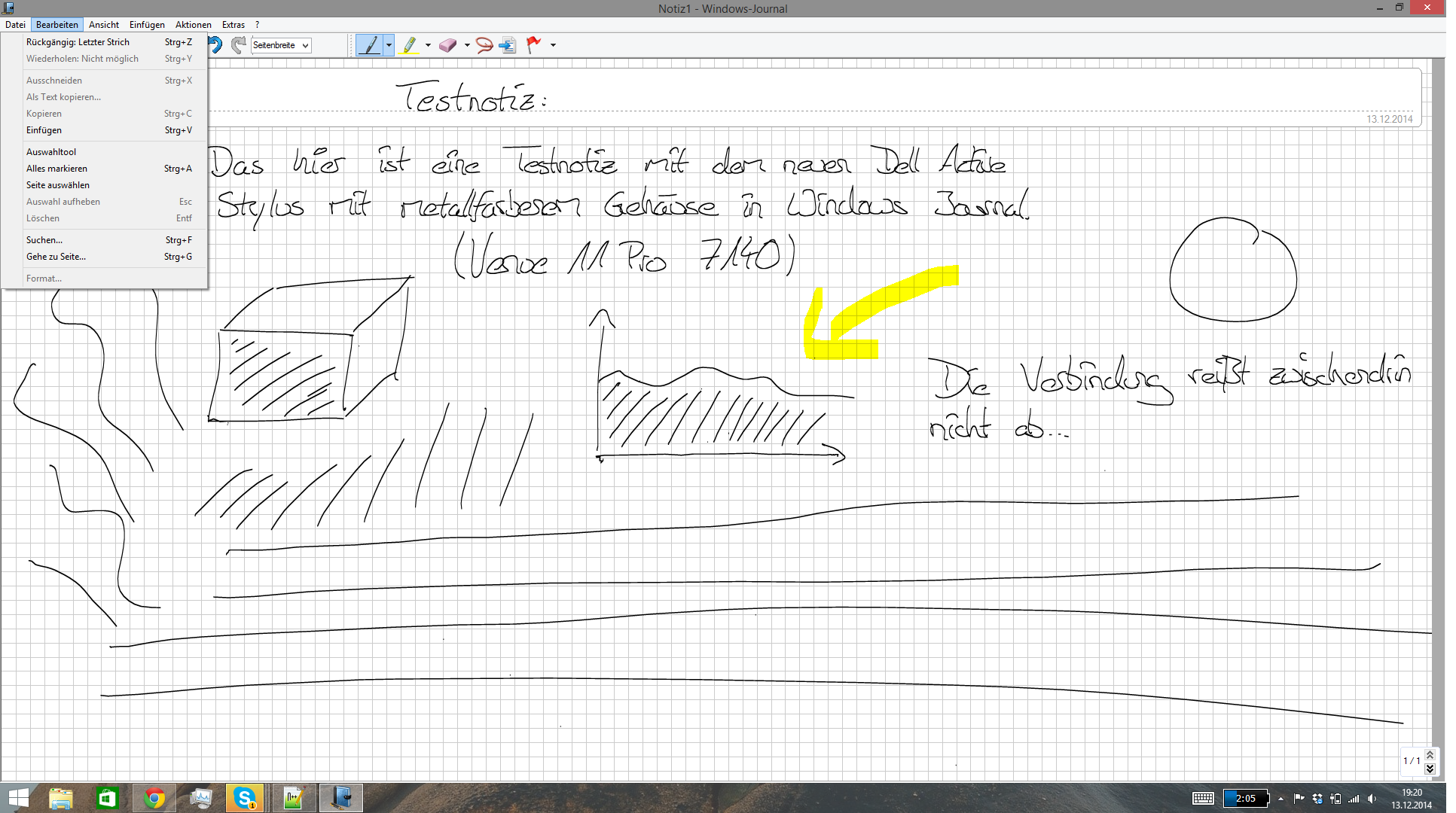Show hidden system tray icons
1456x813 pixels.
point(1280,799)
